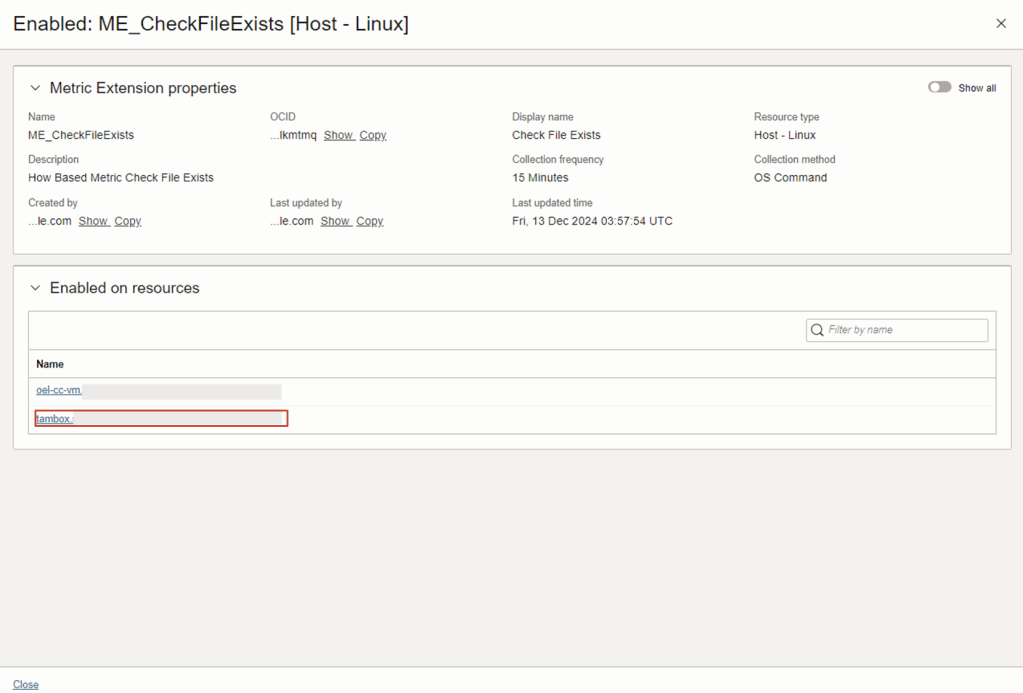Click the Close link at bottom left
This screenshot has height=693, width=1023.
point(26,684)
